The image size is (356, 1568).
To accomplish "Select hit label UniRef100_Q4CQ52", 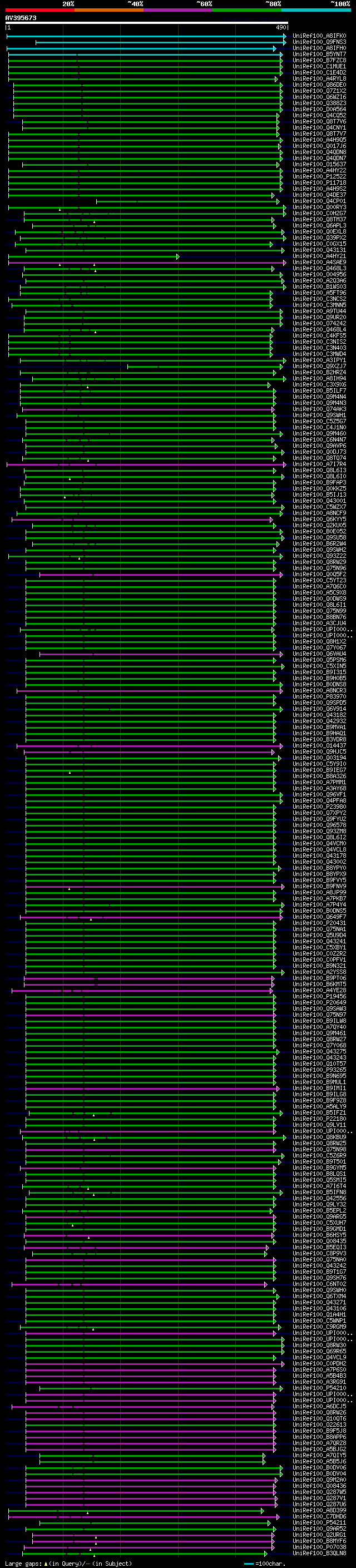I will (319, 116).
